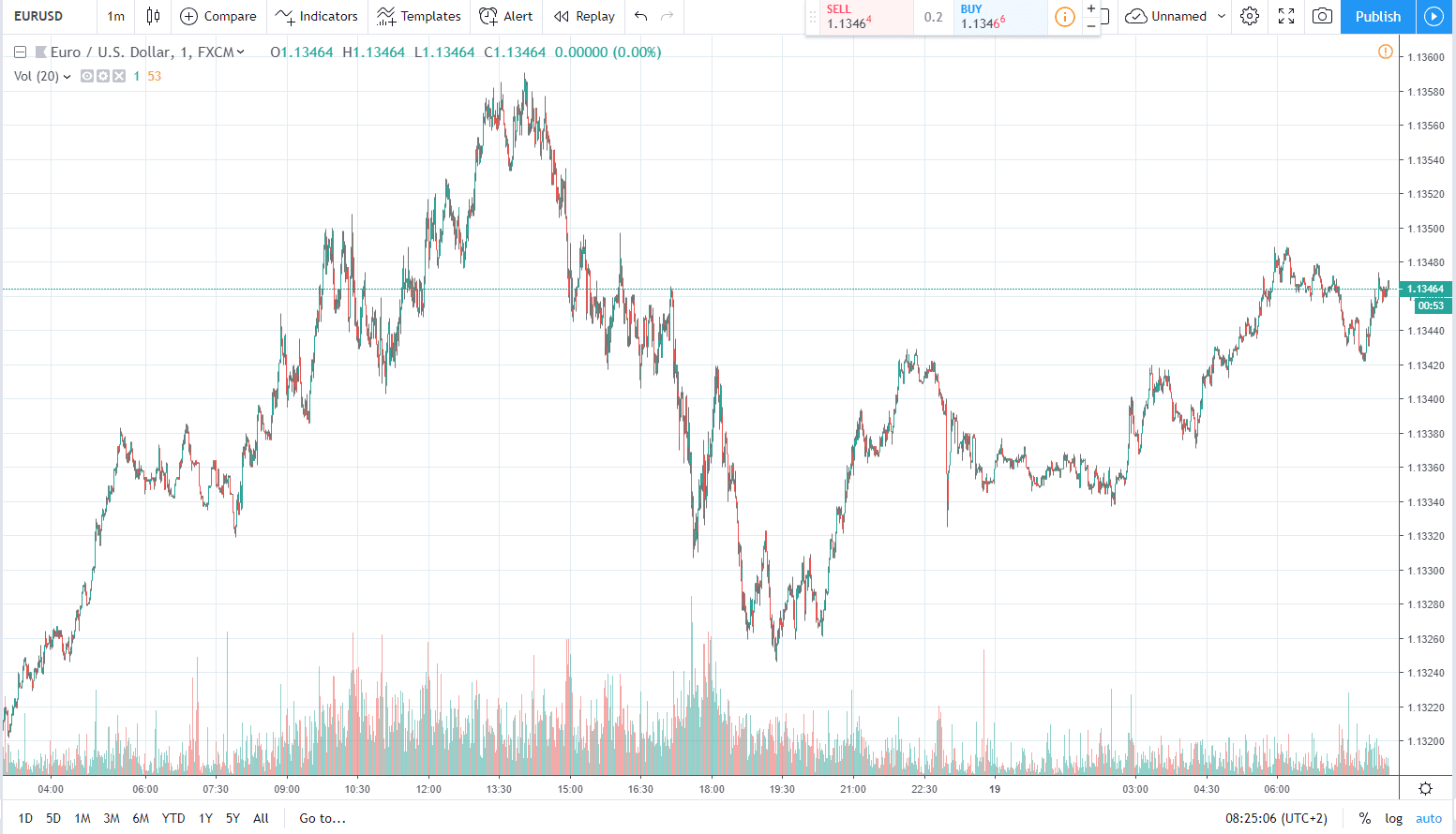The height and width of the screenshot is (834, 1456).
Task: Select the 5Y date range
Action: coord(233,818)
